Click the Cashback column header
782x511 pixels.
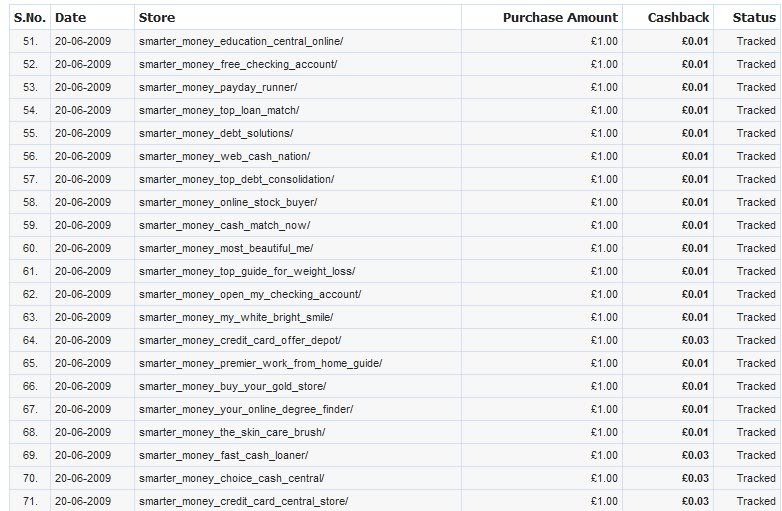coord(678,18)
